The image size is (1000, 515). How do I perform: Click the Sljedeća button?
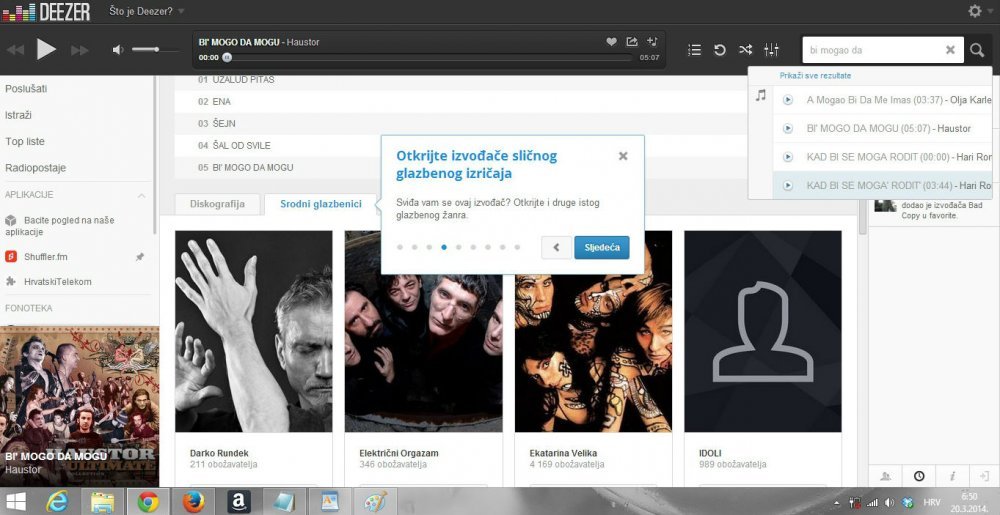point(602,247)
